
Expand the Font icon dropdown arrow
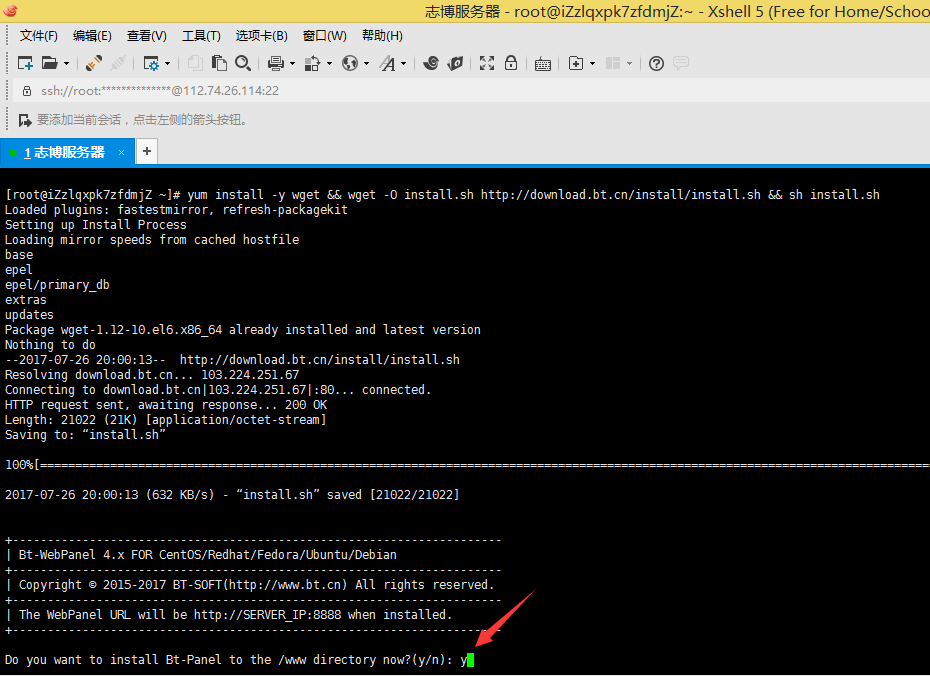coord(404,64)
